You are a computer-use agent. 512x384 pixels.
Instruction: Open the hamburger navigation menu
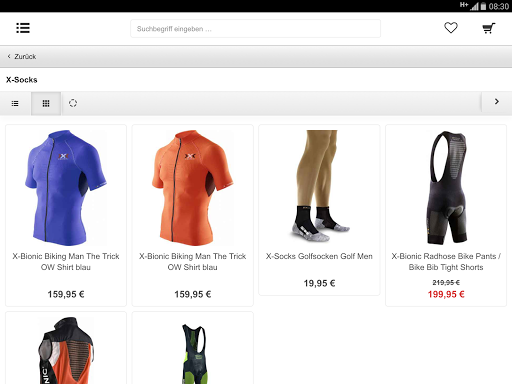click(x=23, y=28)
